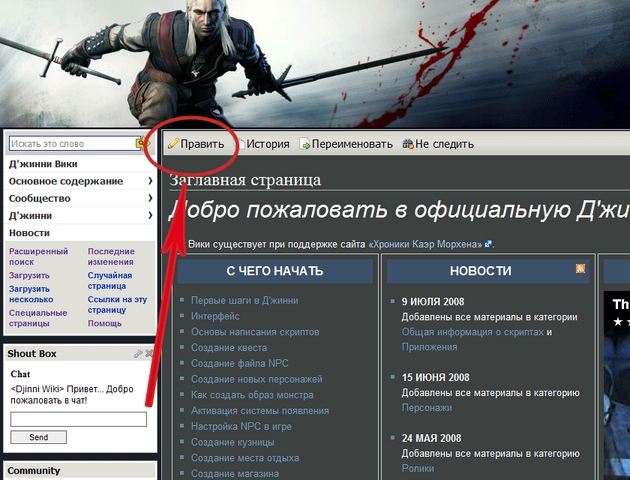Screen dimensions: 630x480
Task: Open the Интерфейс article link
Action: (x=215, y=316)
